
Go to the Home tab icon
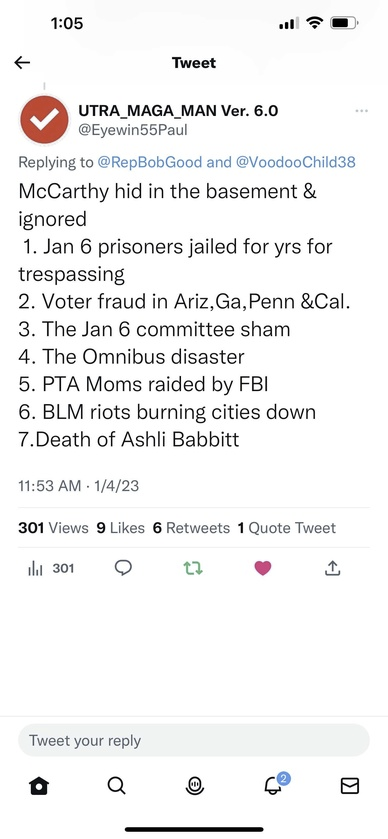(39, 785)
